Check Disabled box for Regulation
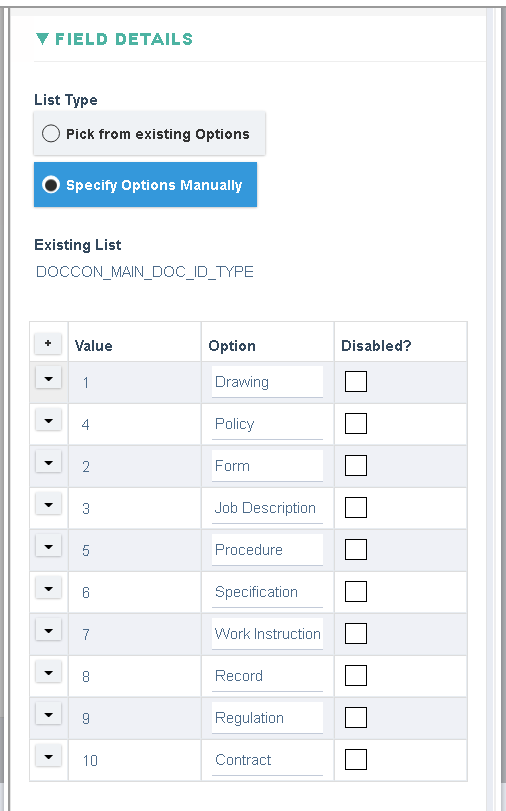 (x=356, y=717)
